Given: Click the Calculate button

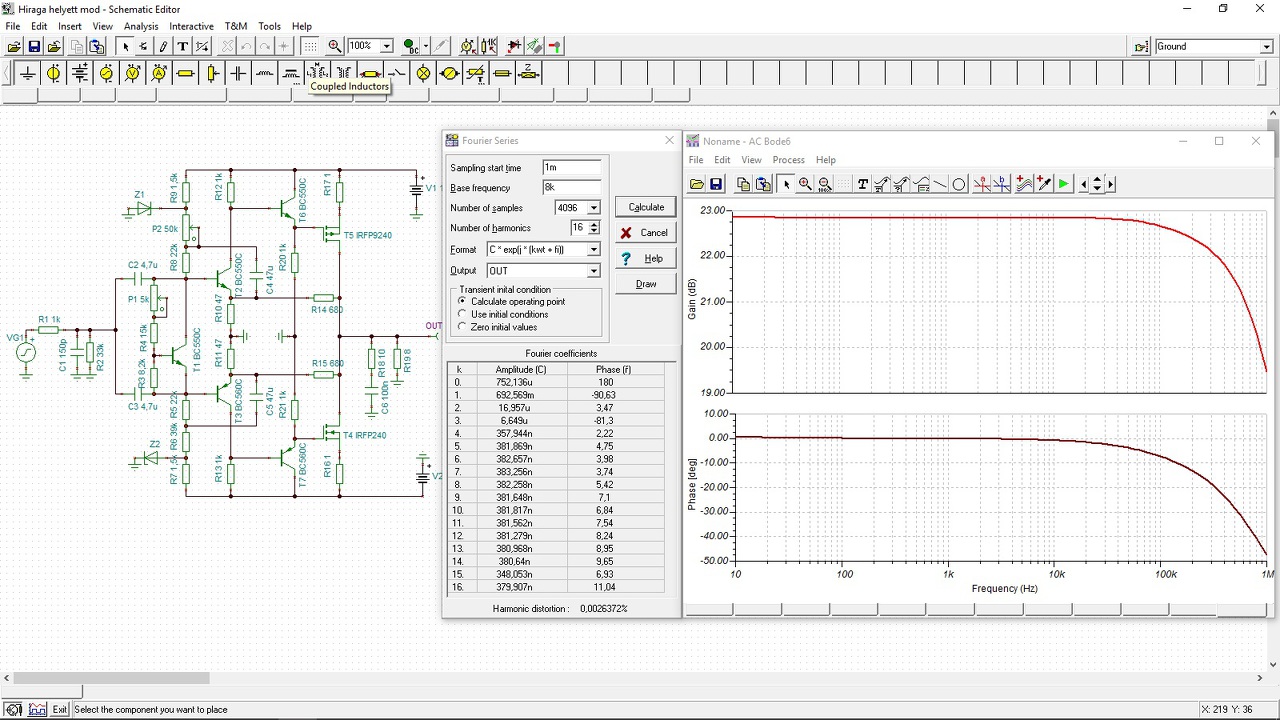Looking at the screenshot, I should click(x=646, y=207).
